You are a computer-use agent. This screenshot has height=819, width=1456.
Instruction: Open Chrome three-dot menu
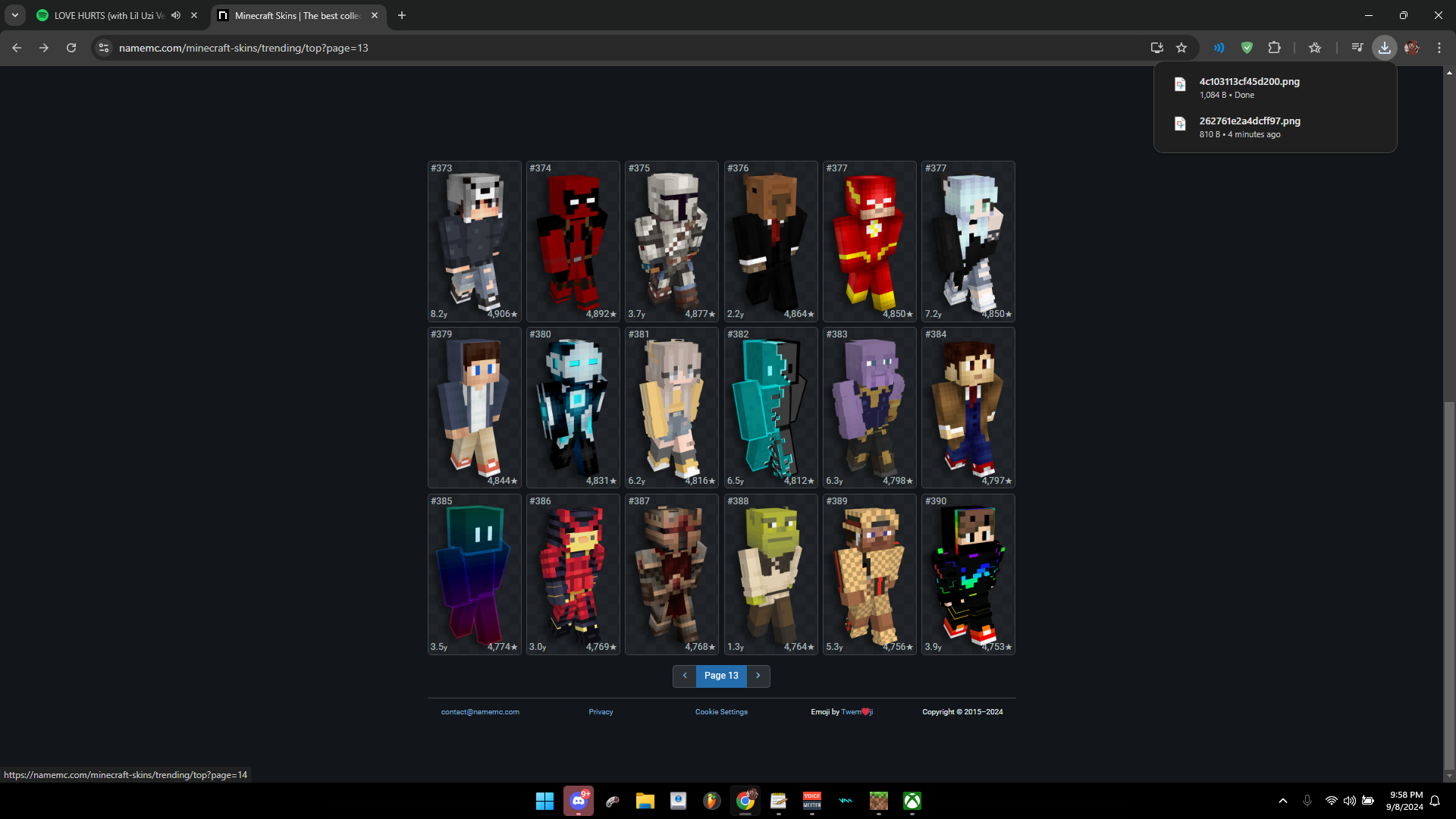coord(1439,48)
